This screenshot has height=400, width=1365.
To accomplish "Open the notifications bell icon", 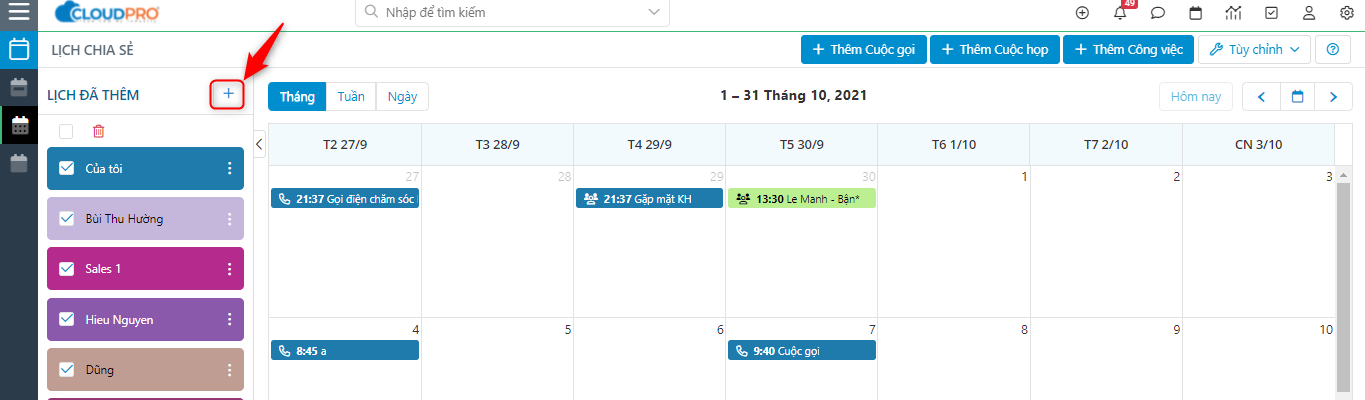I will (x=1120, y=13).
